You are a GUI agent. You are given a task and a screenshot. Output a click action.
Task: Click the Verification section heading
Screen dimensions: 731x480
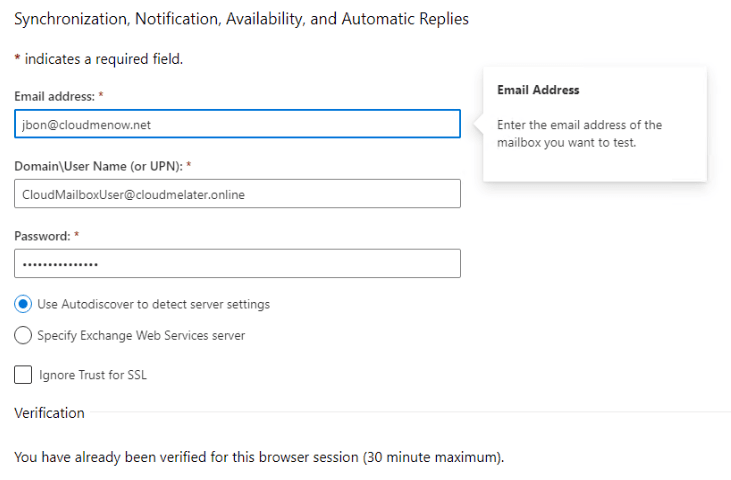(49, 413)
